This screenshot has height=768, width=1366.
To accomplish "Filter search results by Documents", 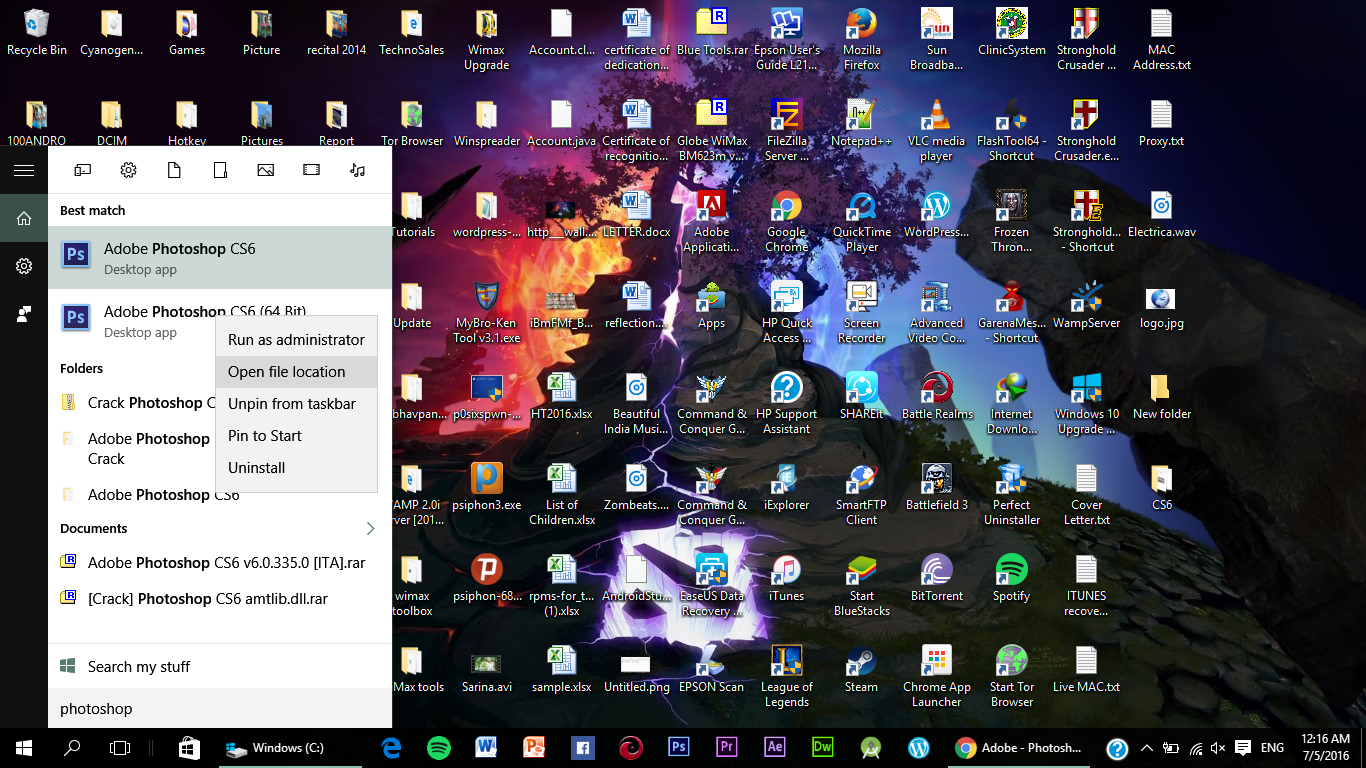I will [x=174, y=170].
